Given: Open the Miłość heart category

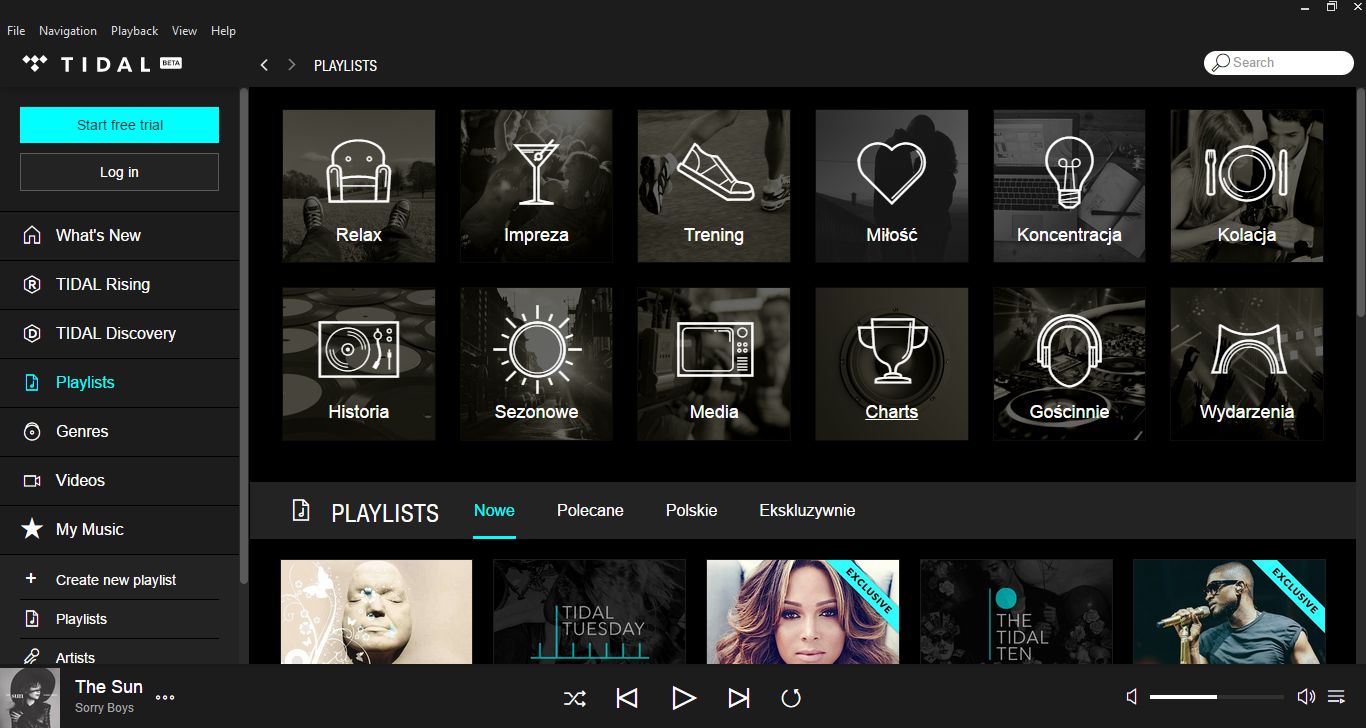Looking at the screenshot, I should coord(892,186).
